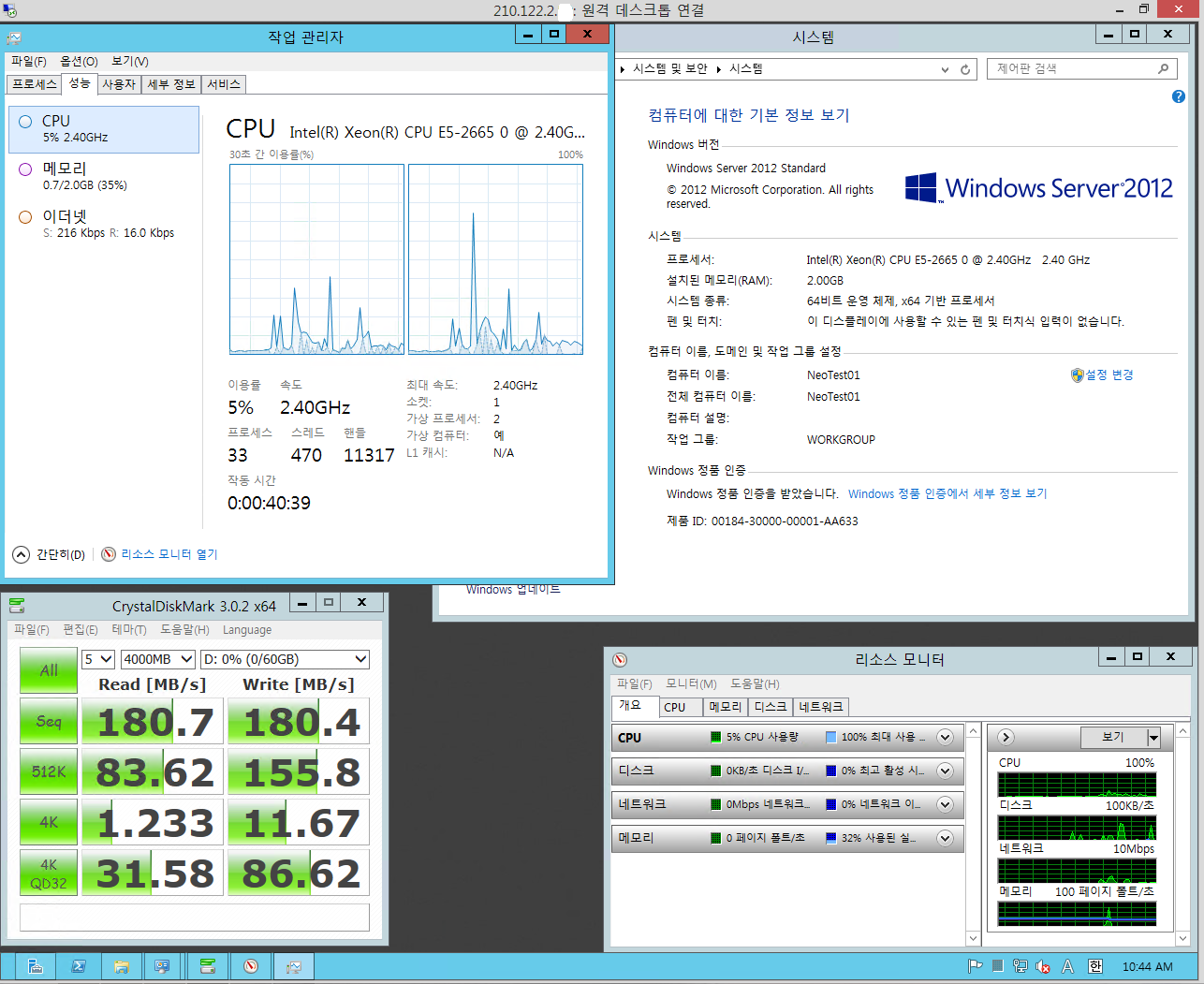Run all benchmarks with the All button

click(x=49, y=670)
